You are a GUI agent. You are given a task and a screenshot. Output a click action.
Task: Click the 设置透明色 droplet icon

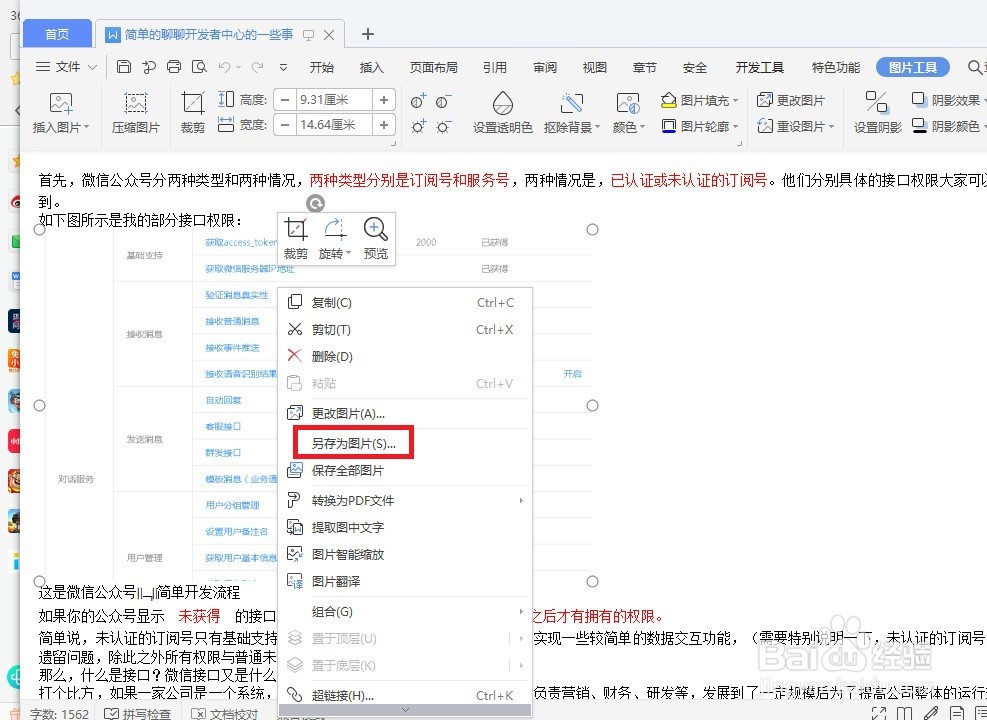point(502,103)
